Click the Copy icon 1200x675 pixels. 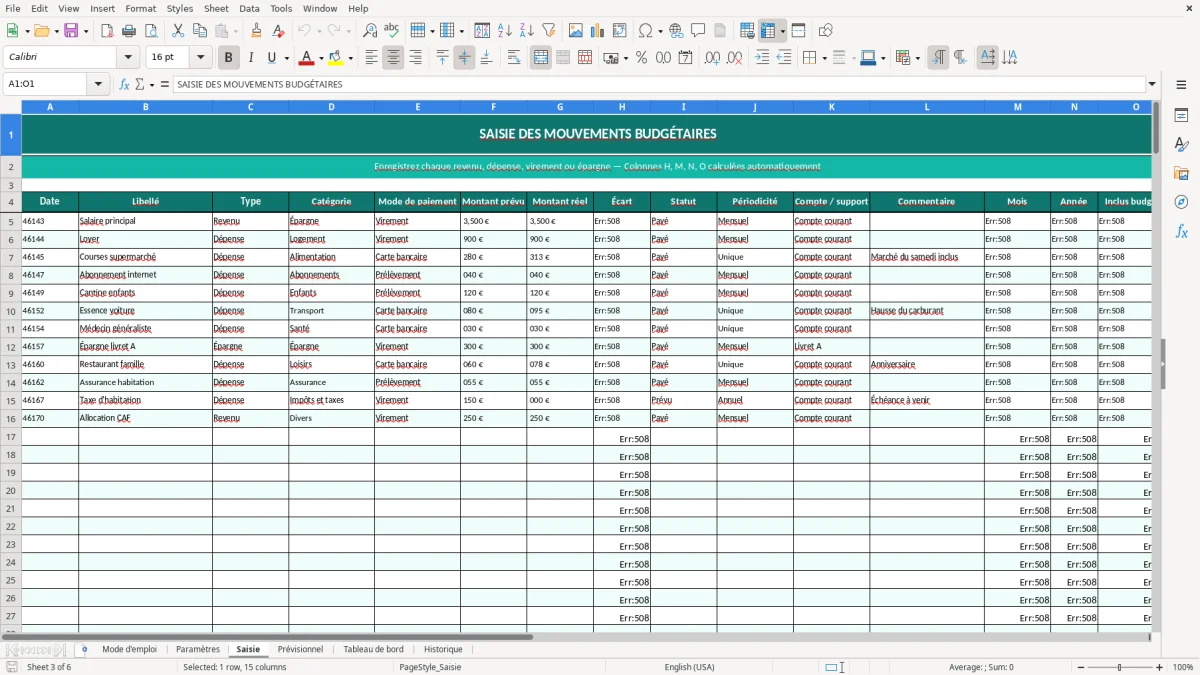[200, 31]
